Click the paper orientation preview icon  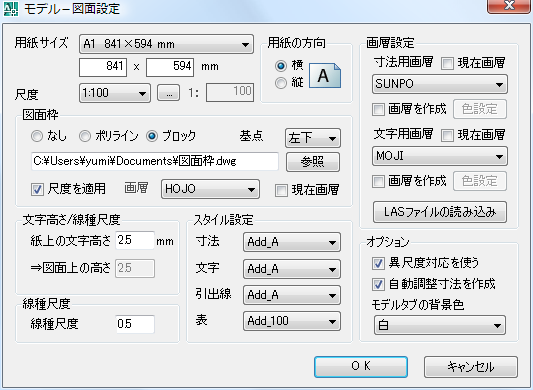[x=325, y=75]
